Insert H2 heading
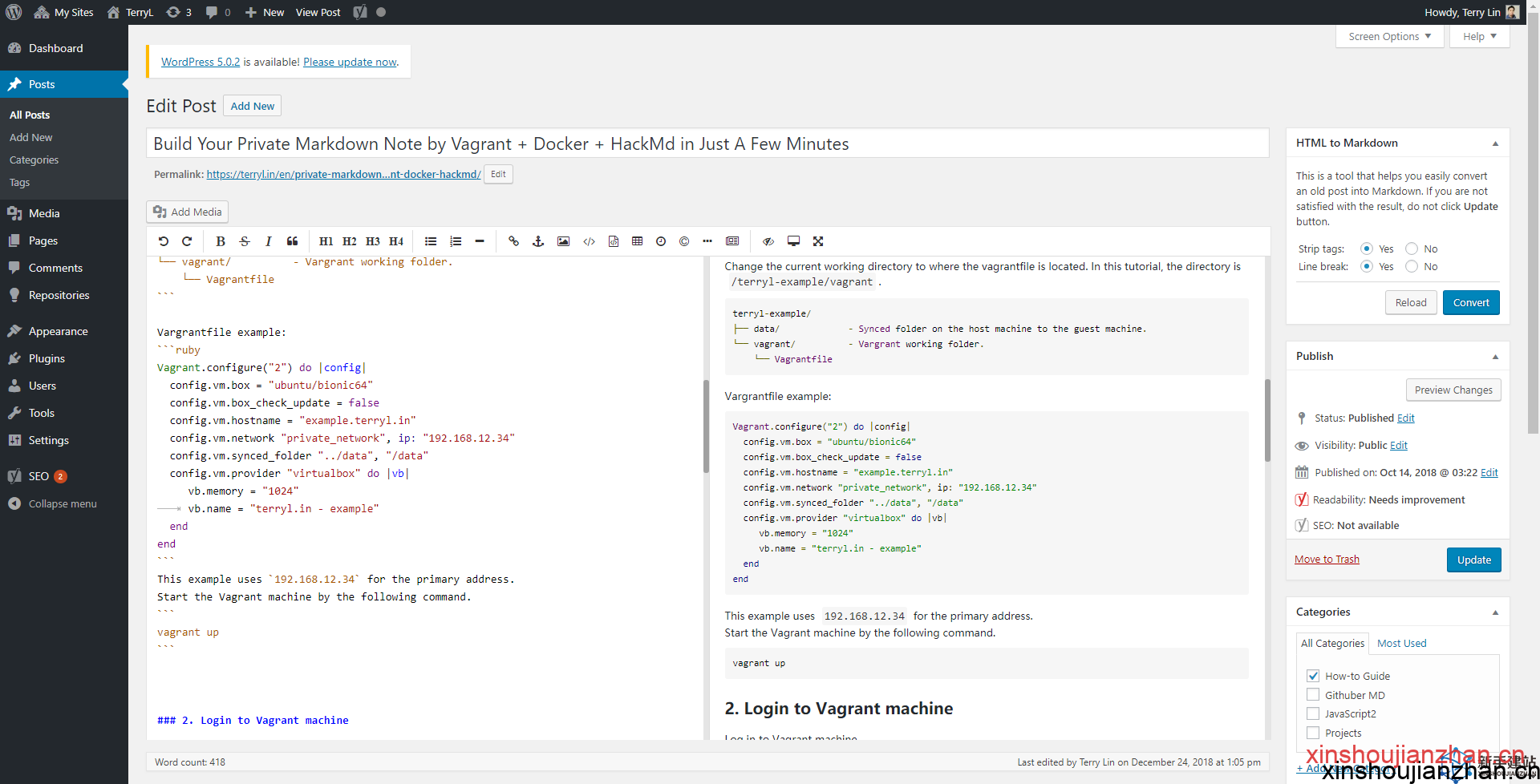The width and height of the screenshot is (1540, 784). pyautogui.click(x=349, y=241)
